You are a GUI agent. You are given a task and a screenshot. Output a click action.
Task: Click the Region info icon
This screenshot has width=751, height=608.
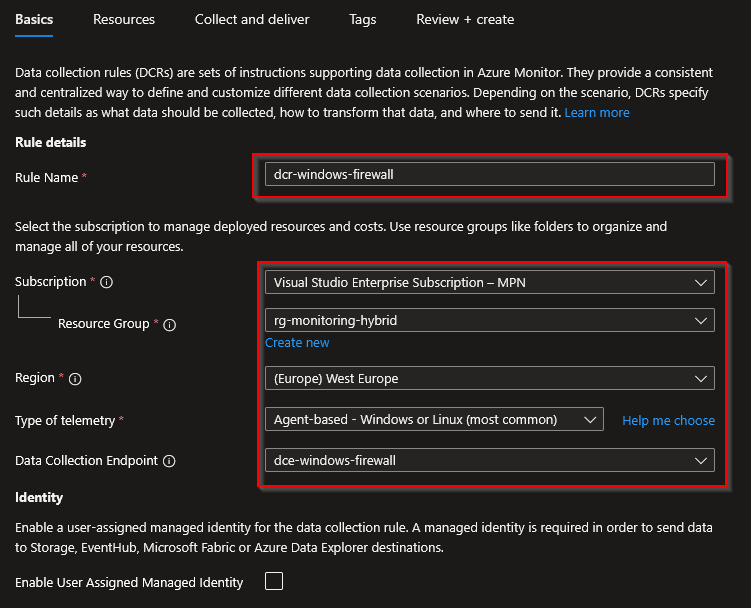click(75, 379)
